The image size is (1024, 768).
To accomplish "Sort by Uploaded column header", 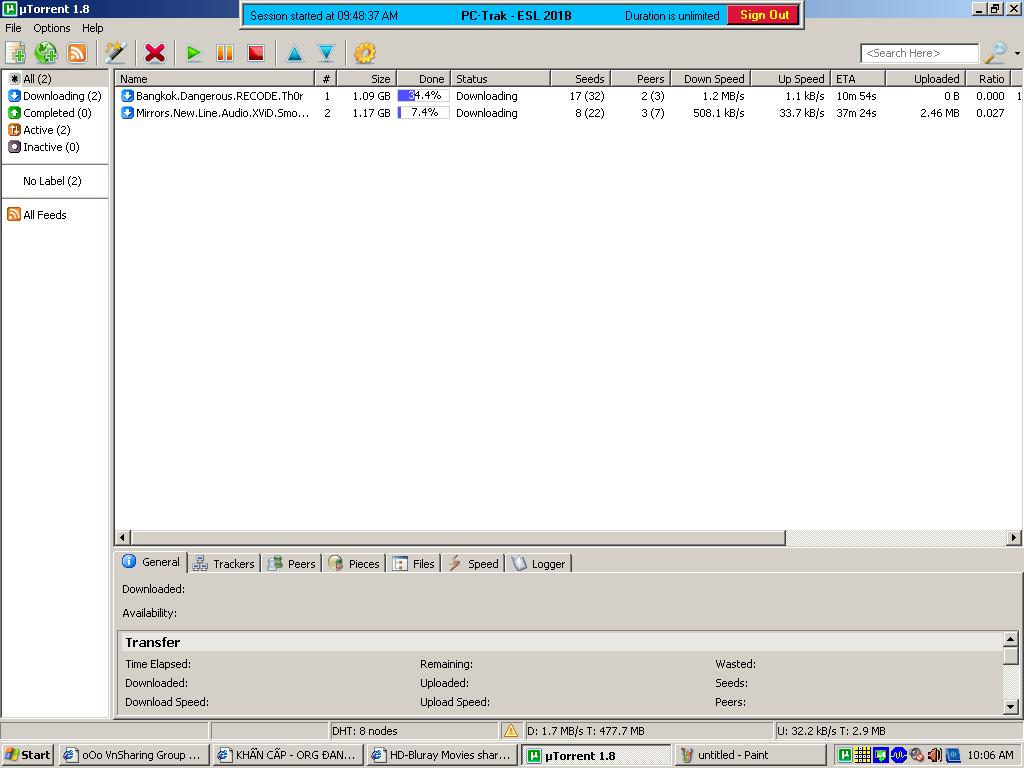I will 925,79.
